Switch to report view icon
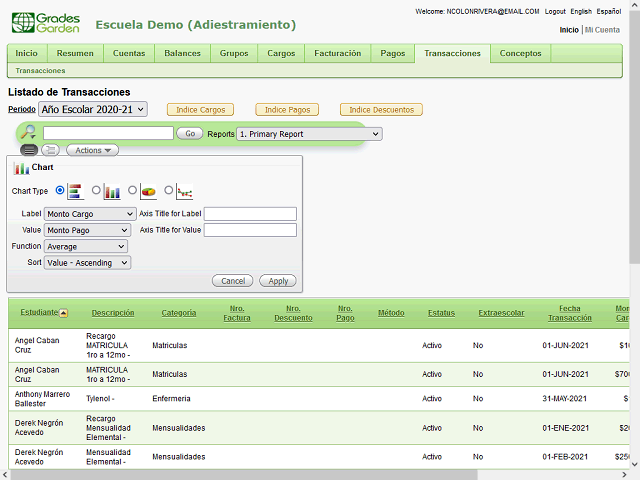 tap(30, 150)
